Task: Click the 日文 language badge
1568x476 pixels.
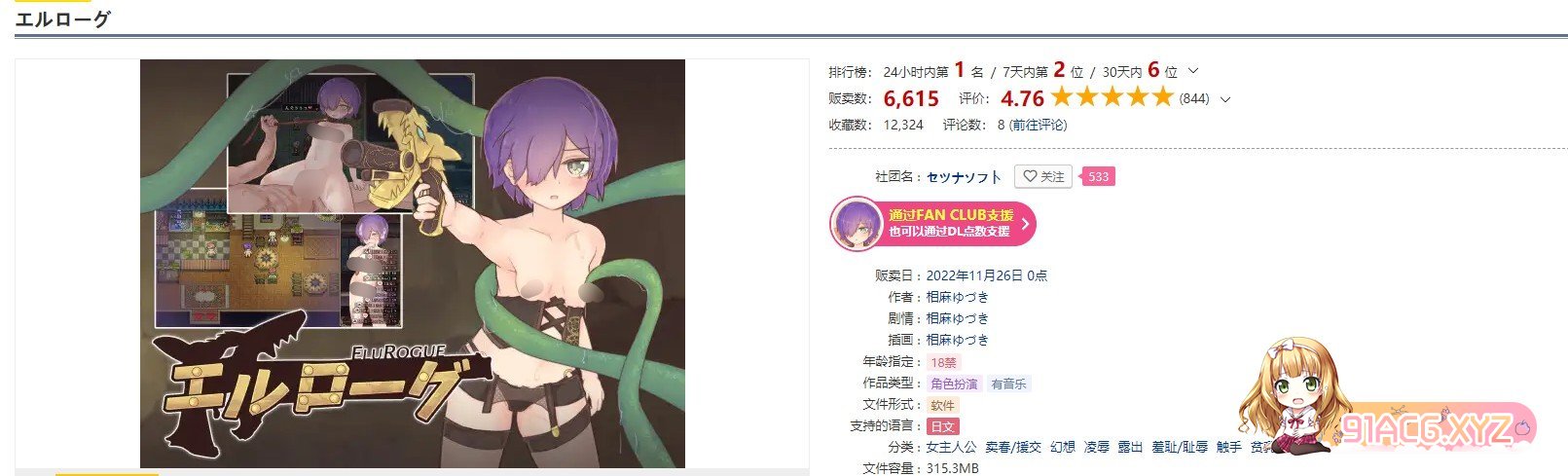Action: pyautogui.click(x=942, y=426)
